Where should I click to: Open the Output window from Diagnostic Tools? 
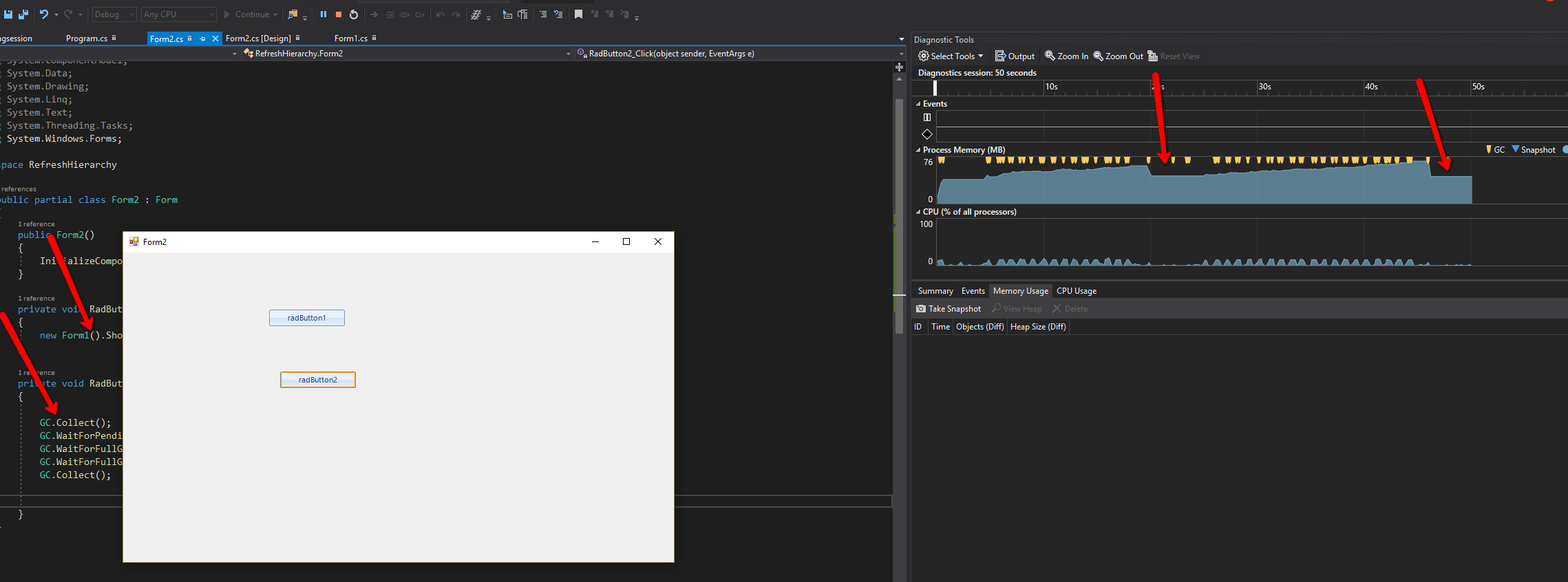pyautogui.click(x=1015, y=56)
